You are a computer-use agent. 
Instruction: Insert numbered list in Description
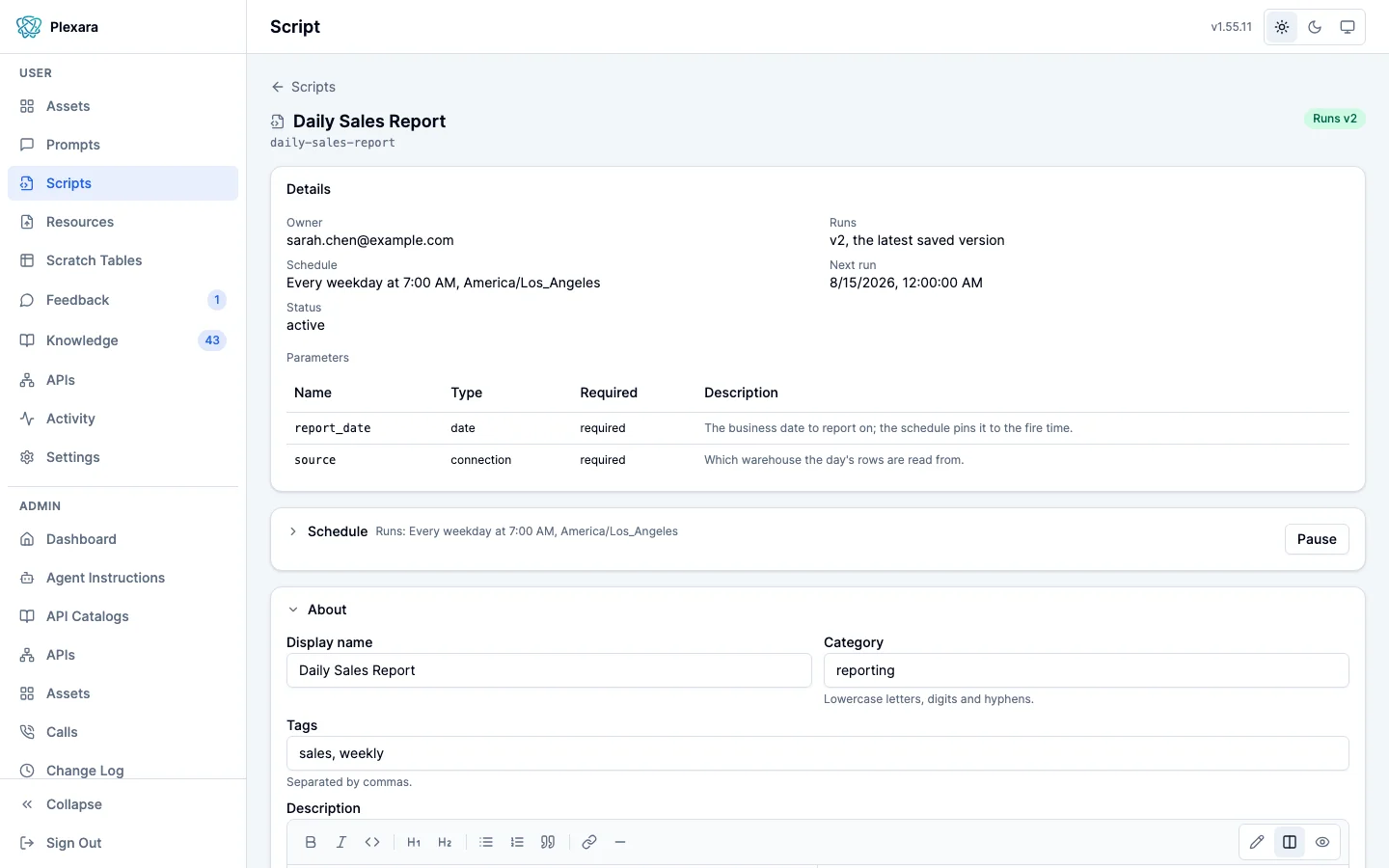coord(517,842)
